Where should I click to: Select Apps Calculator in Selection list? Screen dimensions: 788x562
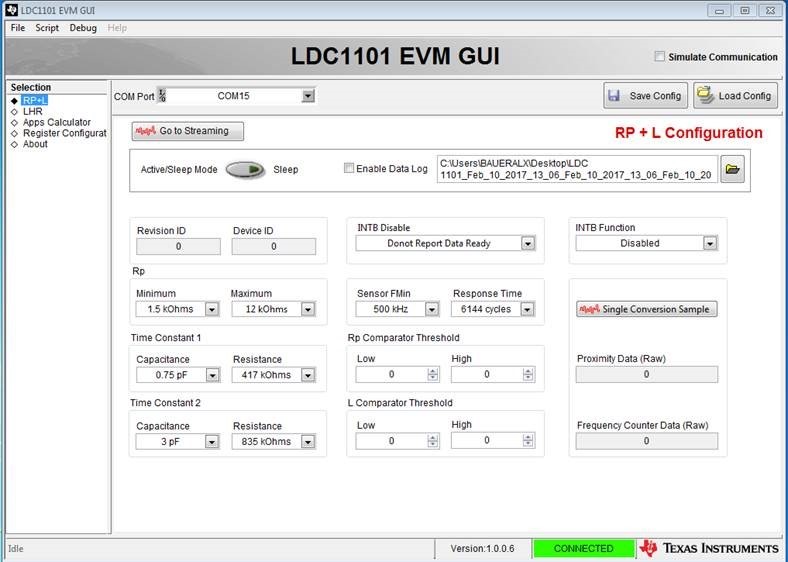57,122
